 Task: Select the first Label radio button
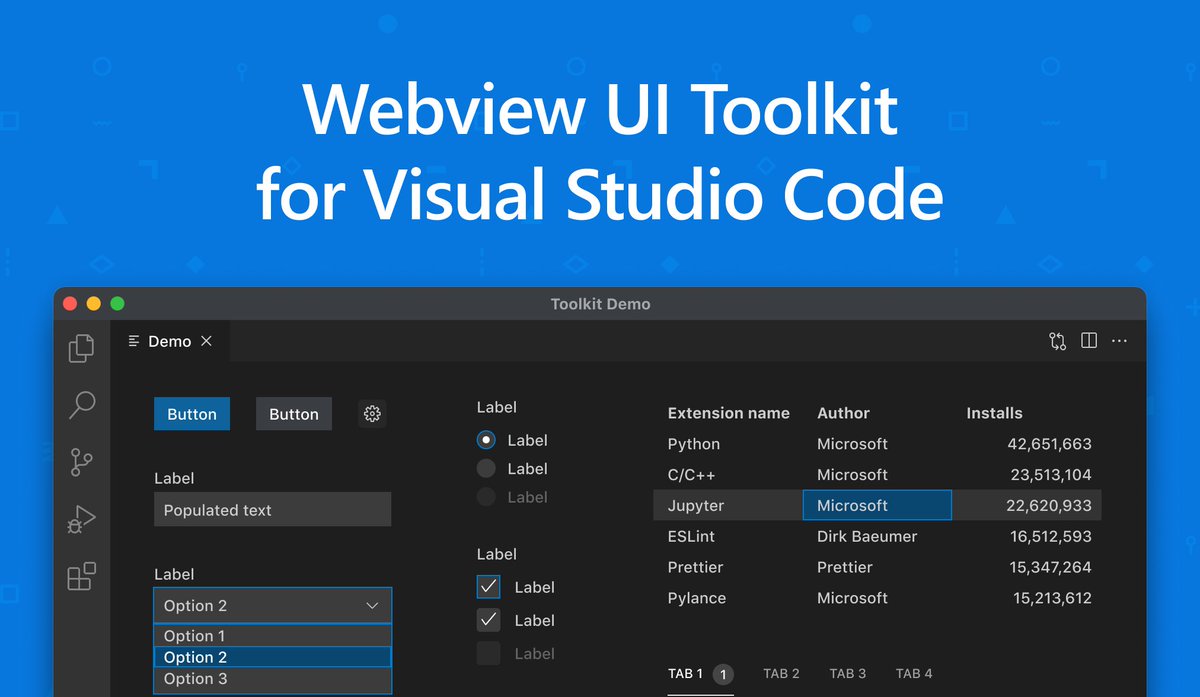pyautogui.click(x=488, y=440)
